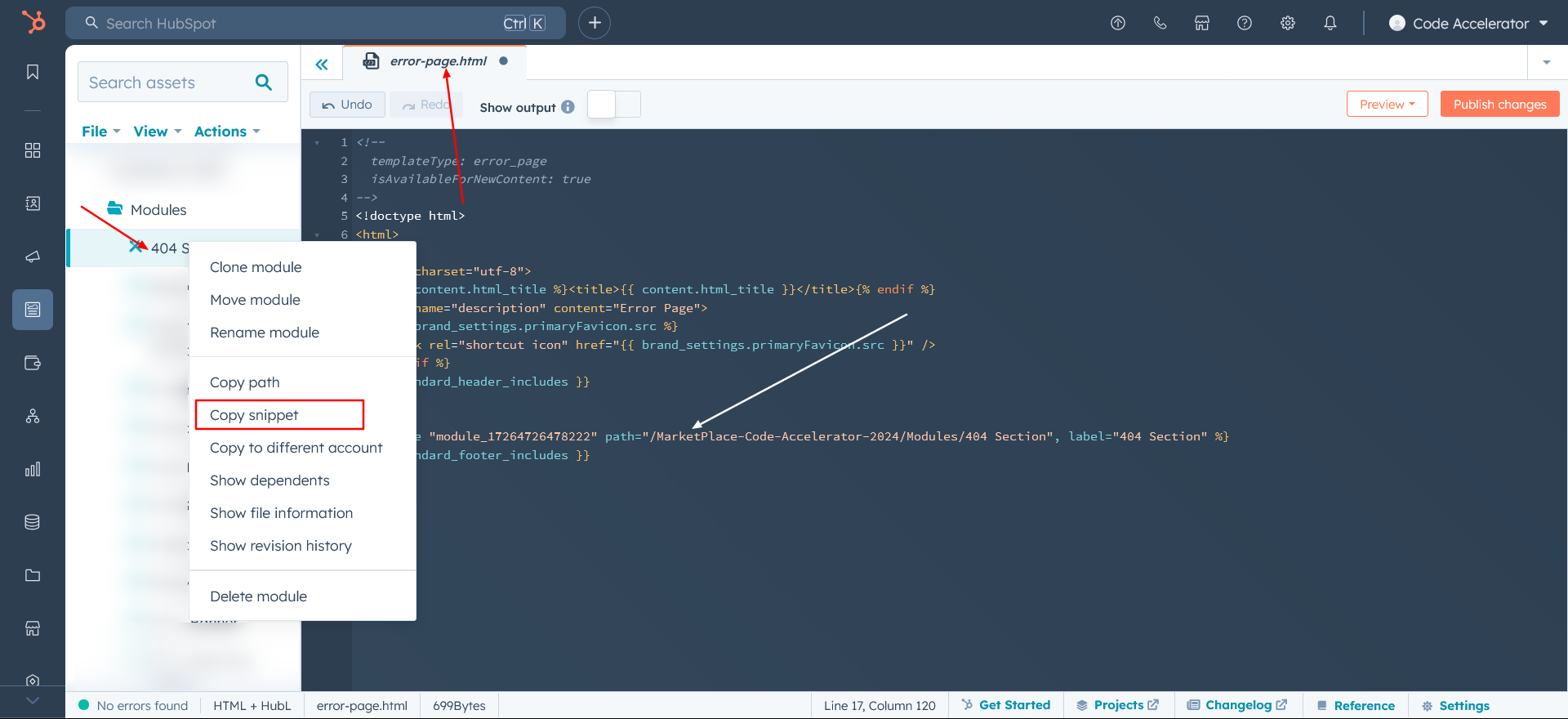Viewport: 1568px width, 719px height.
Task: Choose Delete module in context menu
Action: (258, 596)
